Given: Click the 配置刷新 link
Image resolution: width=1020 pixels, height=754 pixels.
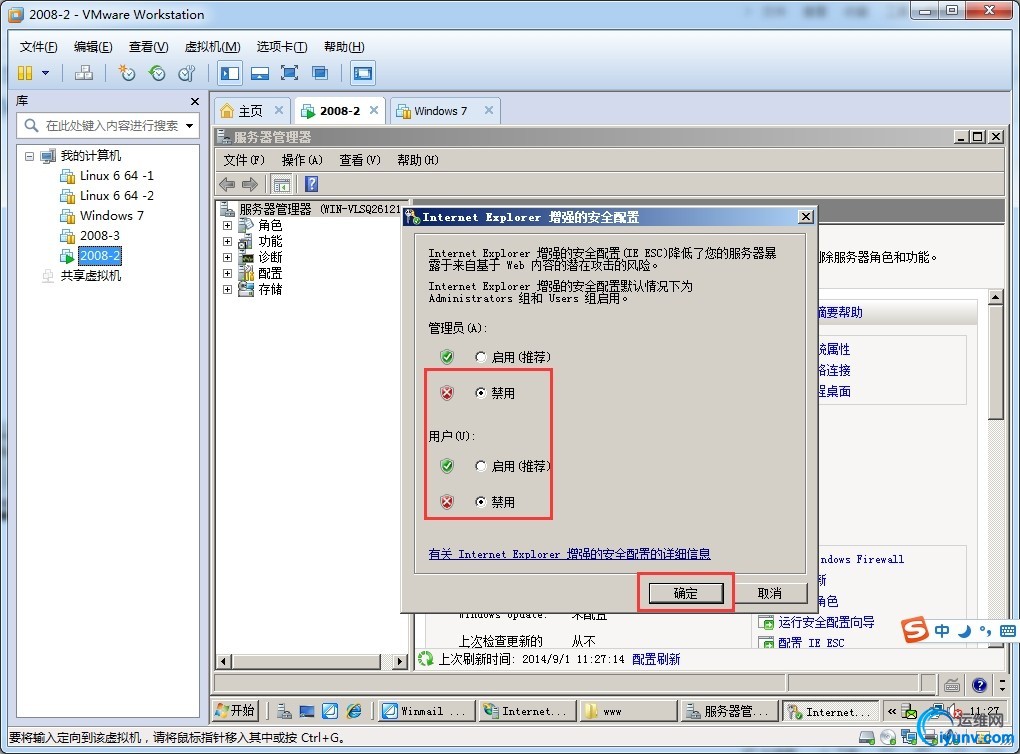Looking at the screenshot, I should [656, 659].
